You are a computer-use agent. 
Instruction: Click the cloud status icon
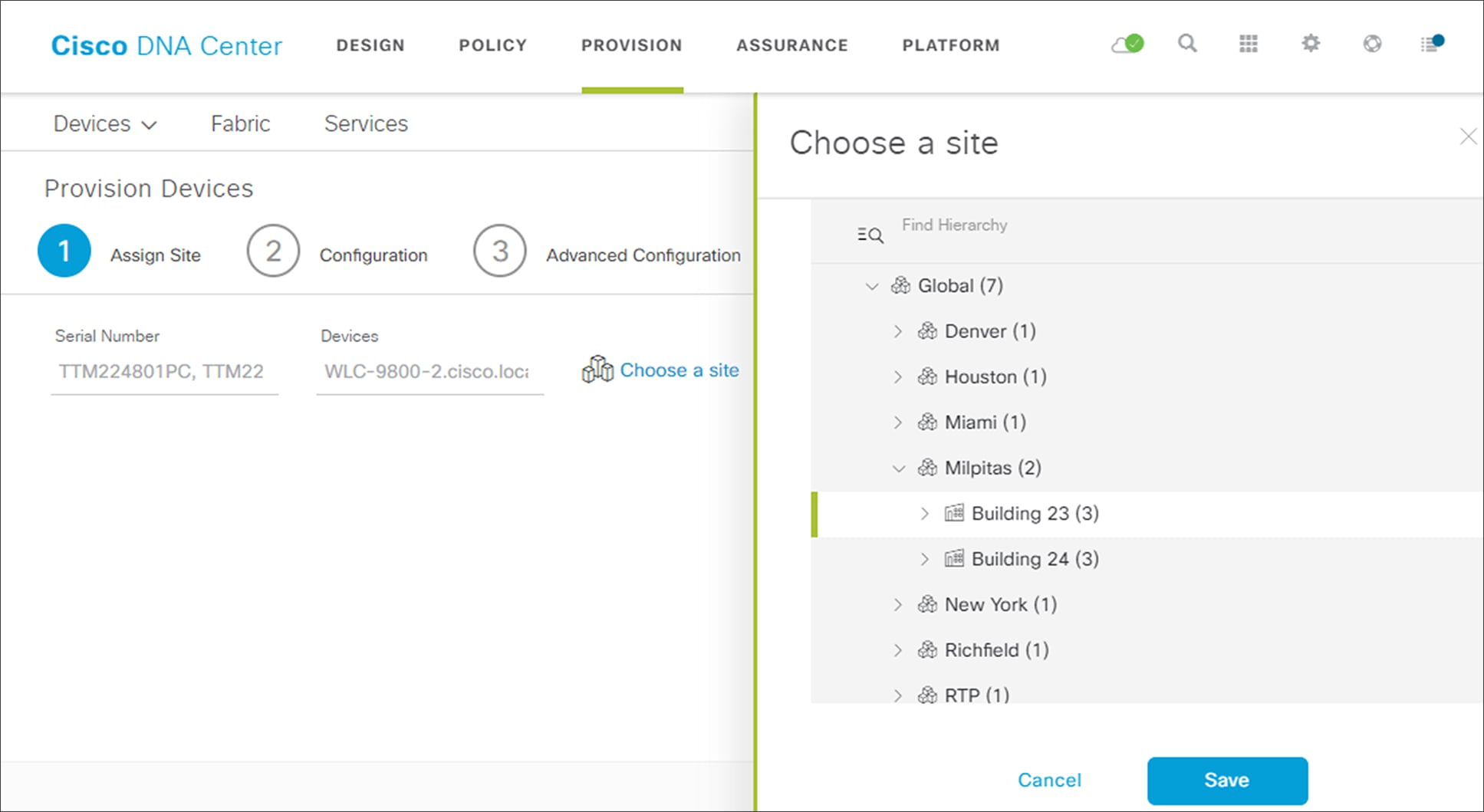pos(1127,44)
